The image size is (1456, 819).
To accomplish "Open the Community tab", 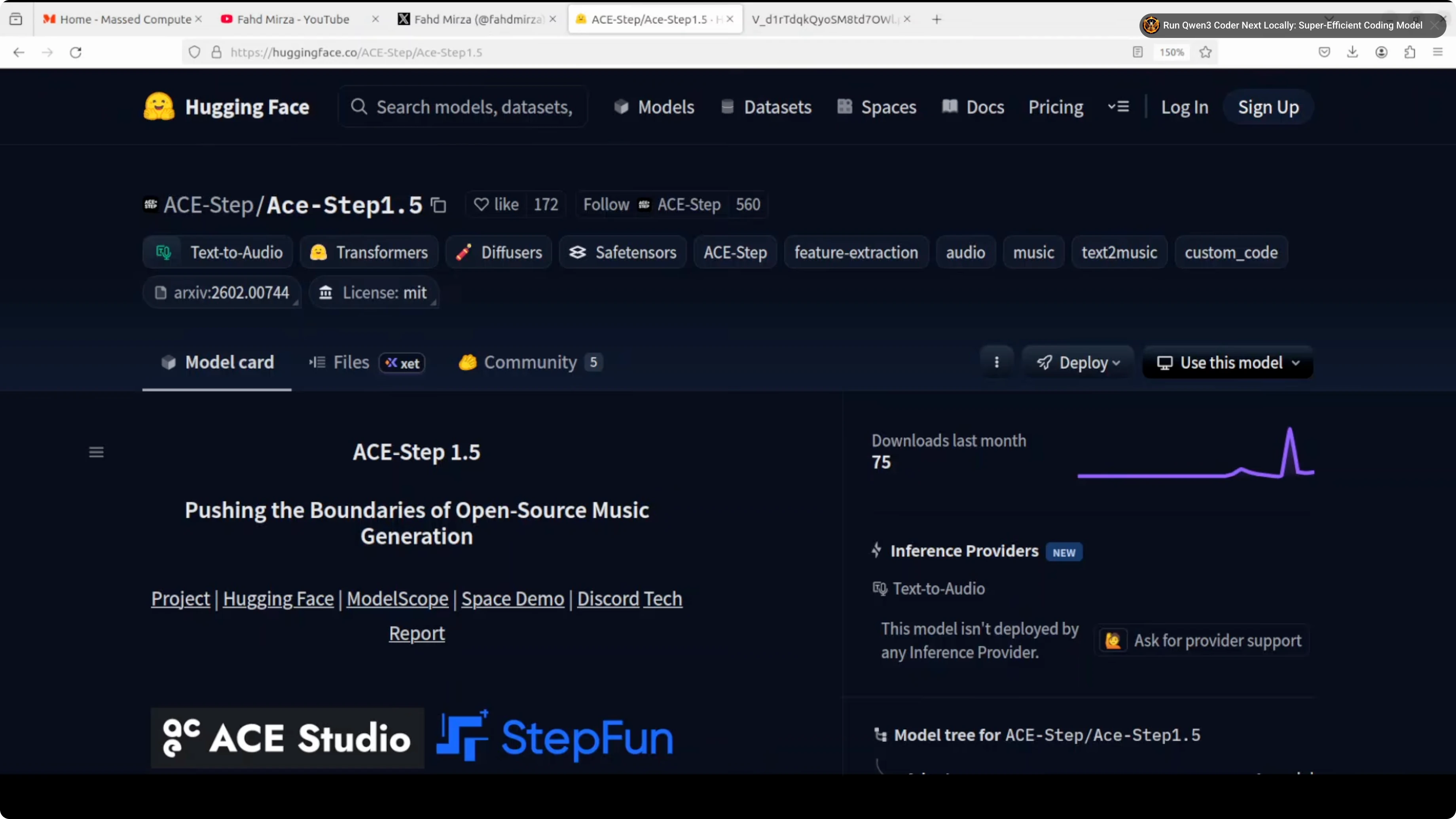I will (x=530, y=362).
